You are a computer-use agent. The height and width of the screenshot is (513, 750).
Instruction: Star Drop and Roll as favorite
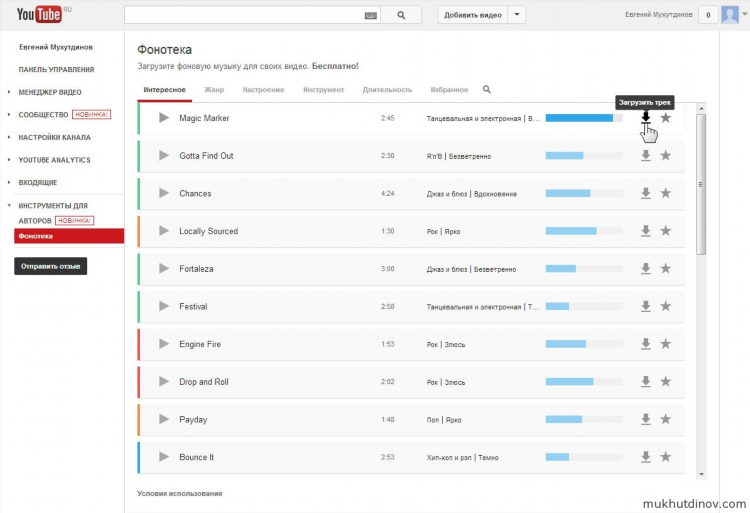[666, 382]
